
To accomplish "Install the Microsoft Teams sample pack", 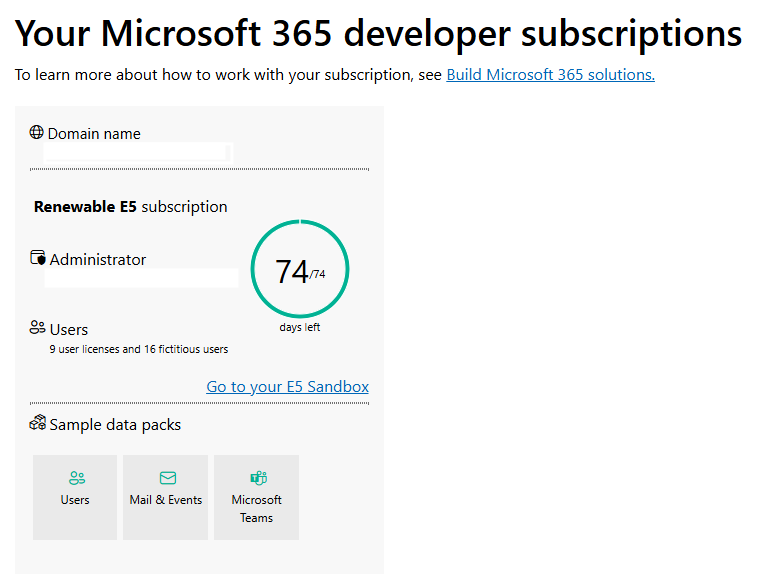I will point(256,497).
